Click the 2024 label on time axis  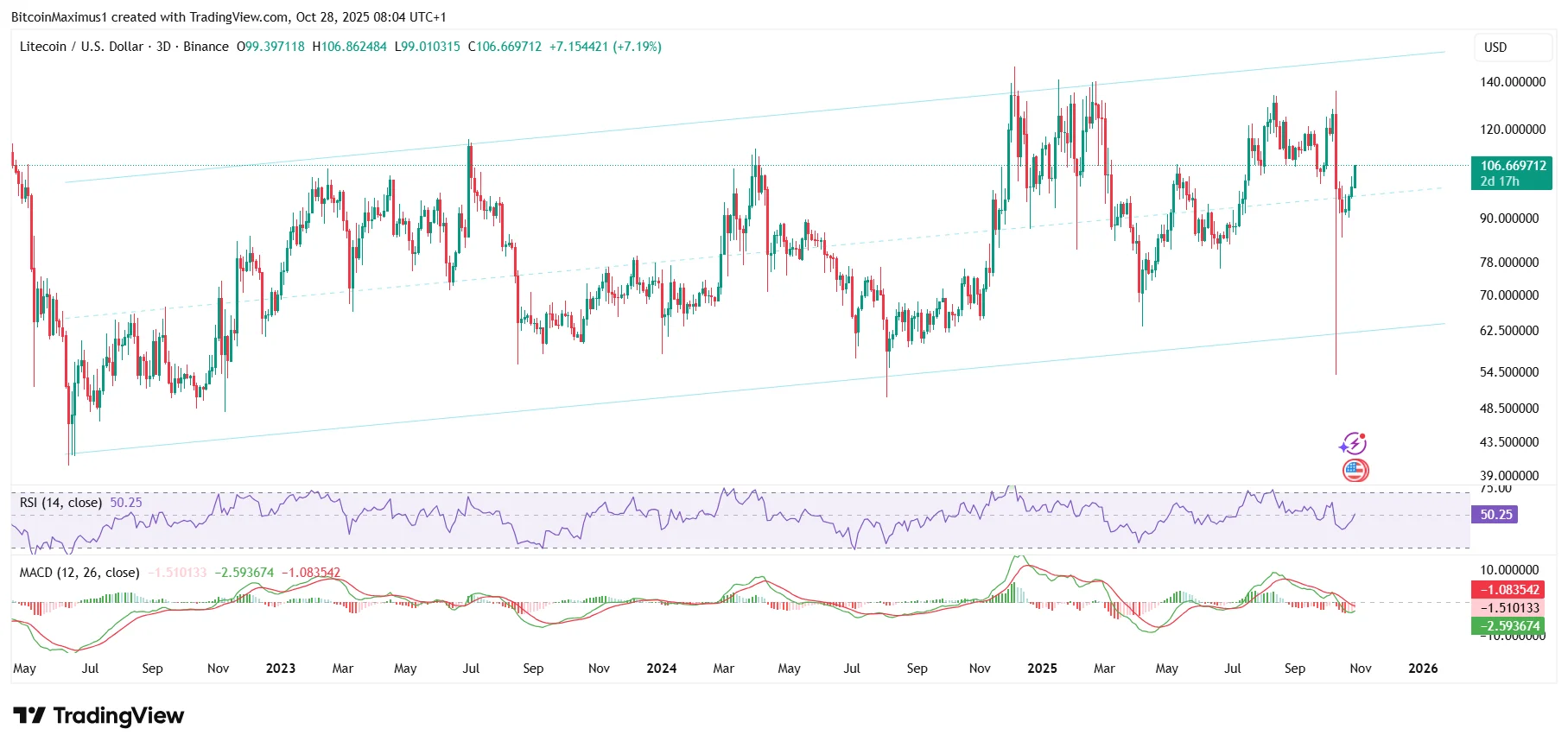coord(662,669)
